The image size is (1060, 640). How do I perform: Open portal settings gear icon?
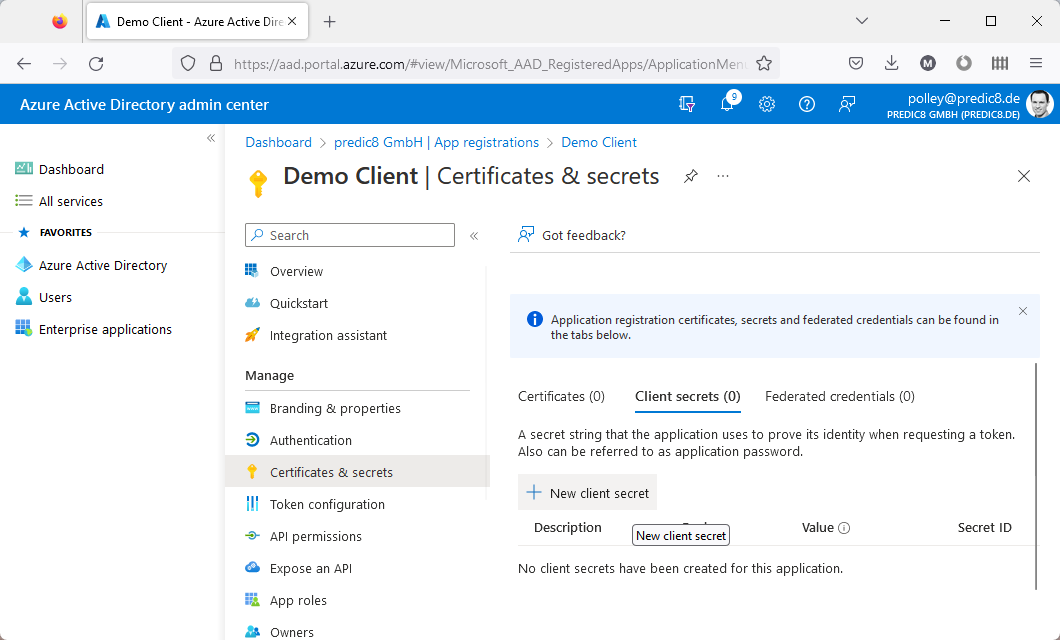coord(767,104)
